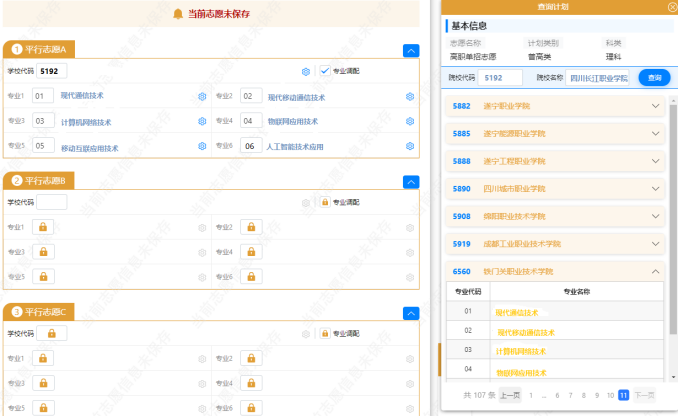
Task: Click gear icon in 平行志愿A school code row
Action: tap(306, 71)
